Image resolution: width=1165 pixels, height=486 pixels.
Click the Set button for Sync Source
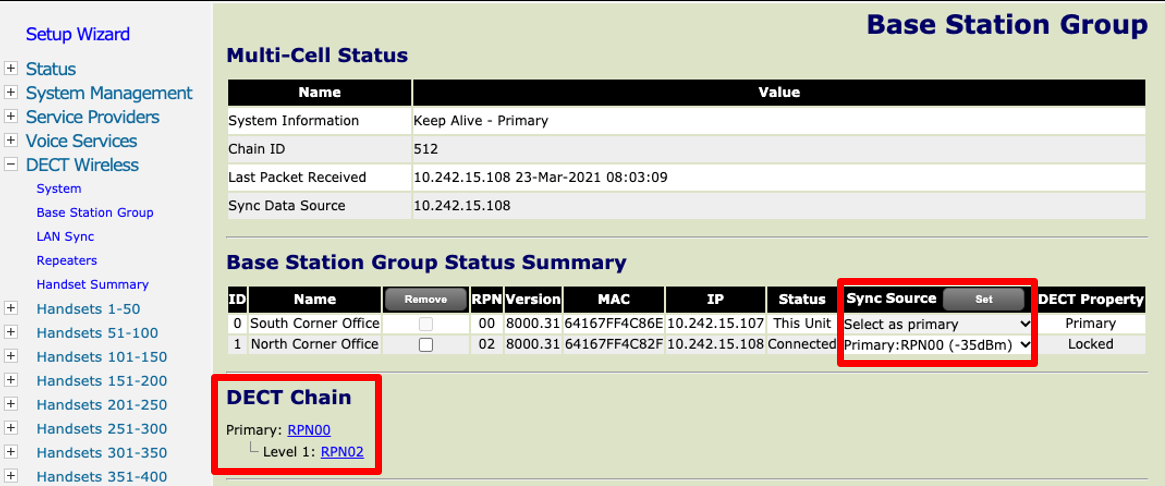click(x=984, y=299)
